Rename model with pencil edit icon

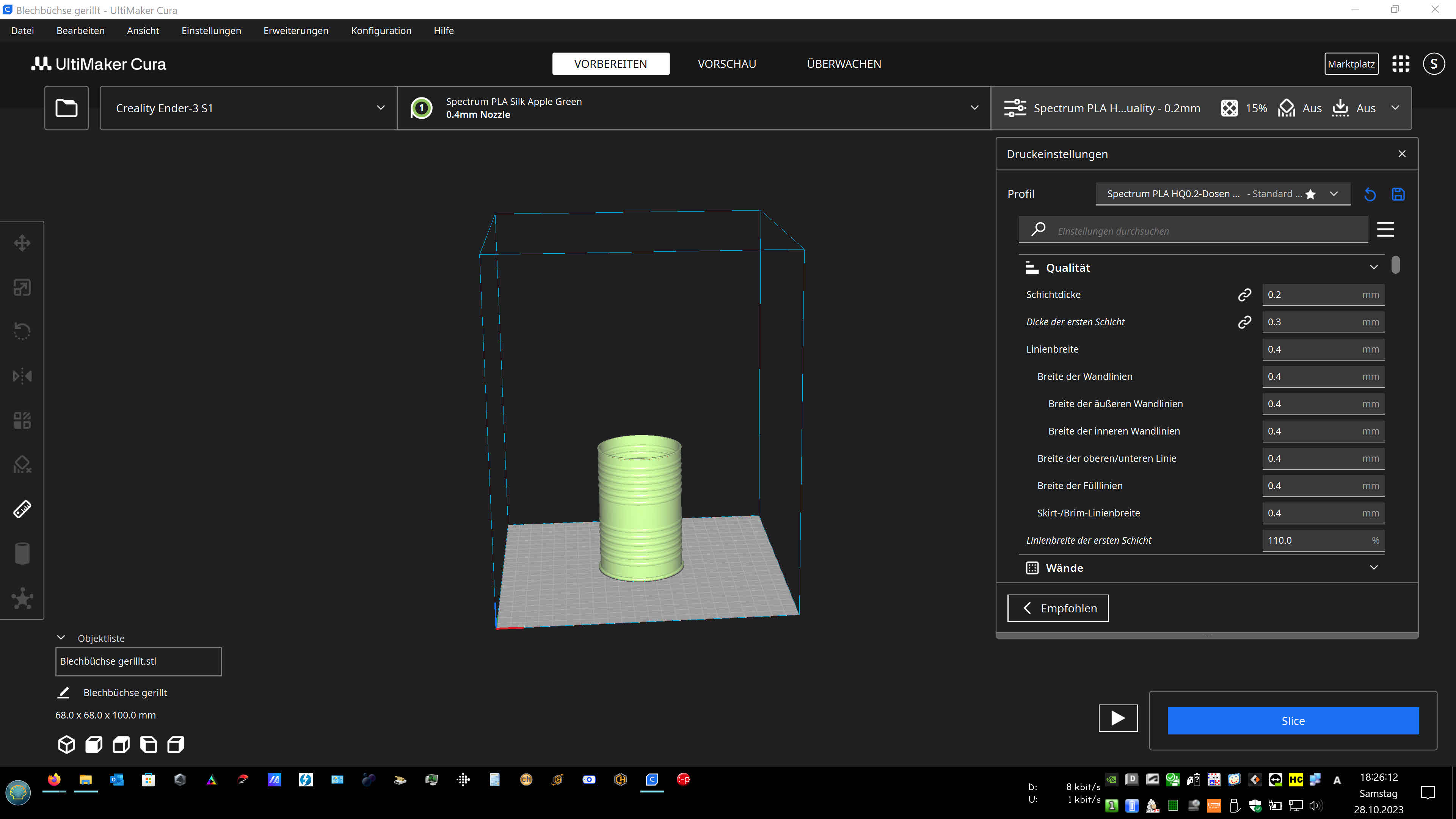(63, 692)
